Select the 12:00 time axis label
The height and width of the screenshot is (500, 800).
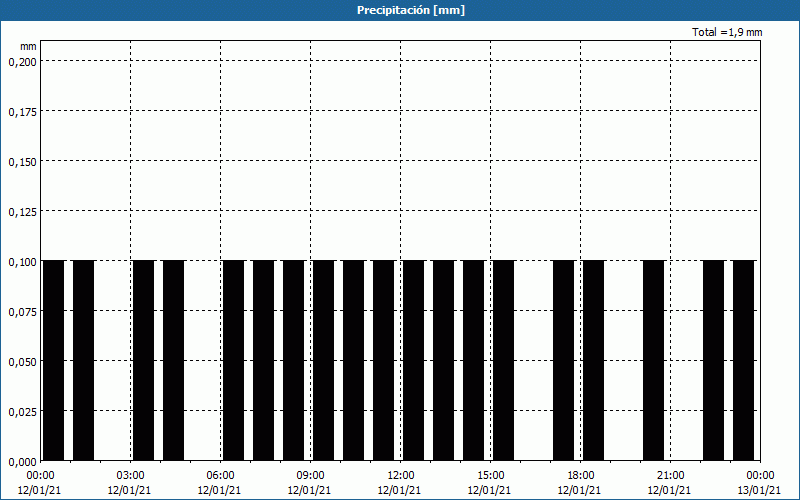tap(401, 476)
